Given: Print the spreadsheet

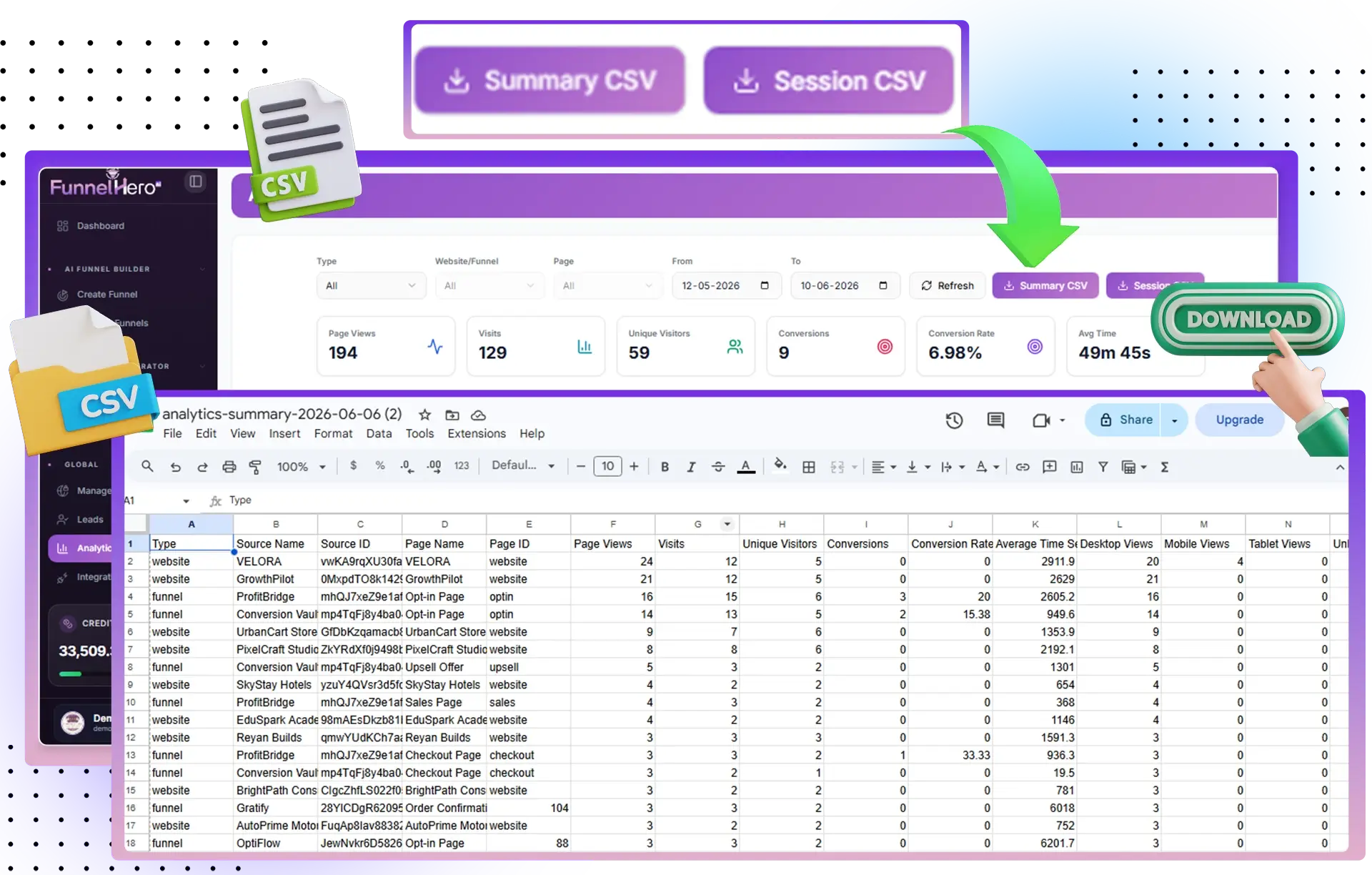Looking at the screenshot, I should click(229, 467).
